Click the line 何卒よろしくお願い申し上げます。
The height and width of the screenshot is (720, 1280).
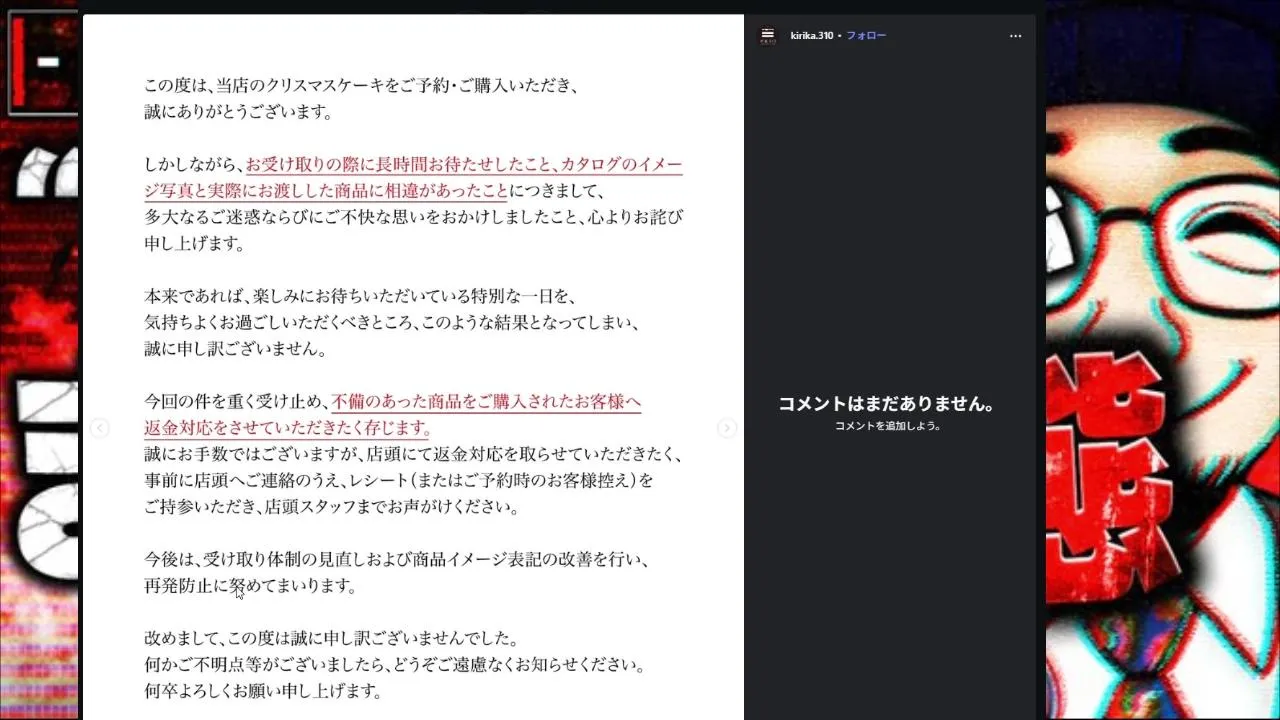click(x=263, y=691)
